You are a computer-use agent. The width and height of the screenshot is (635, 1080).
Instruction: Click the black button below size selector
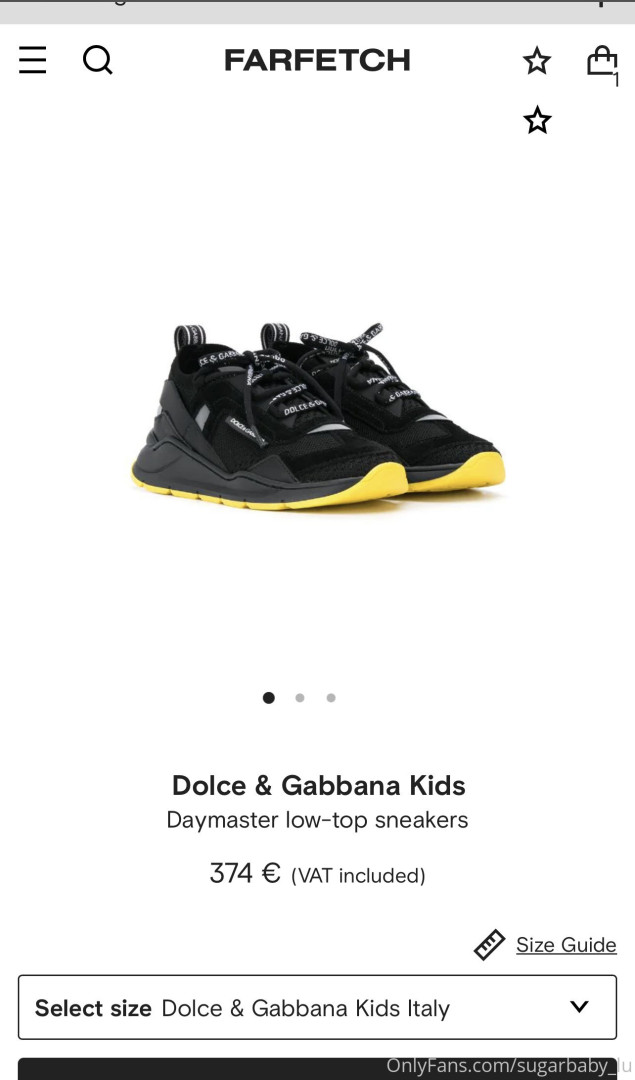coord(318,1069)
